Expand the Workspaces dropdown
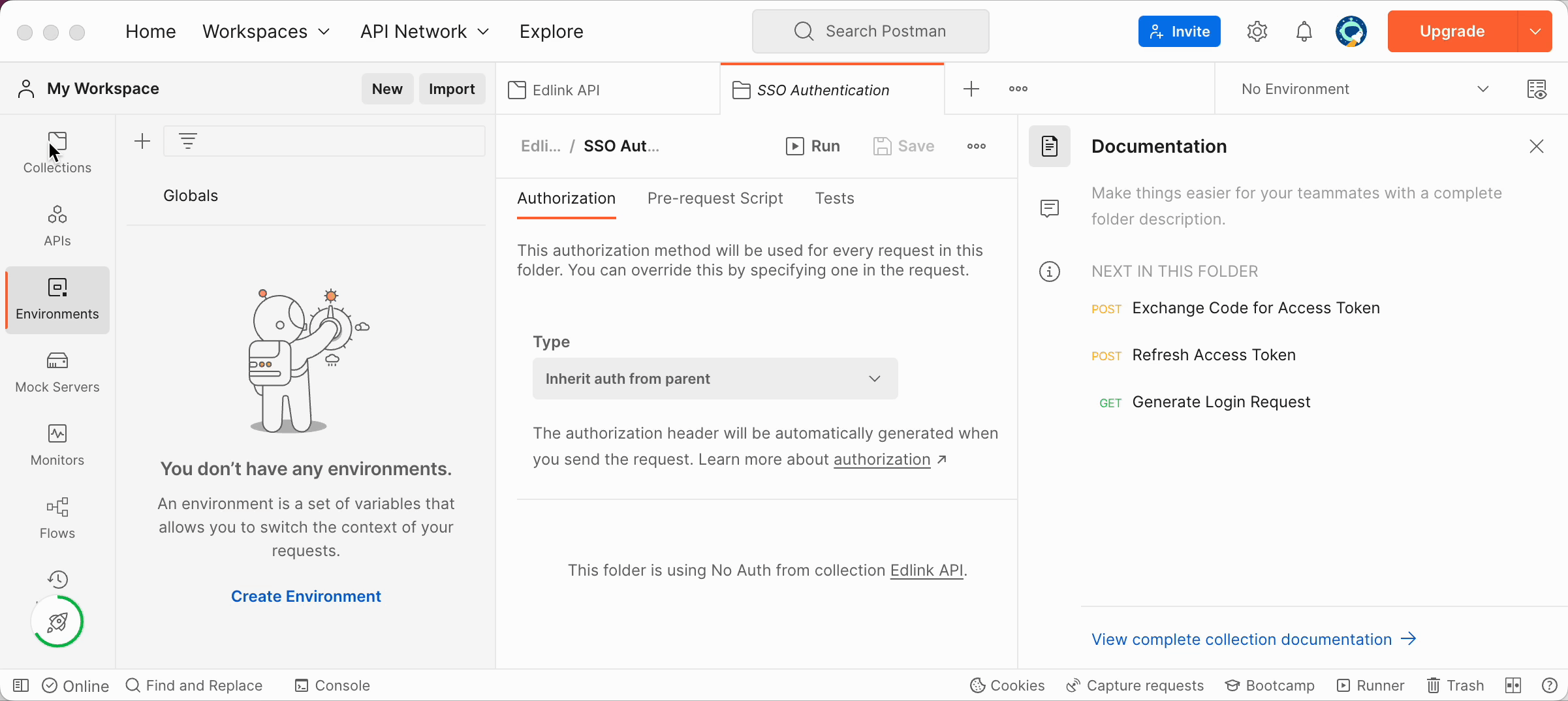Viewport: 1568px width, 701px height. 266,31
